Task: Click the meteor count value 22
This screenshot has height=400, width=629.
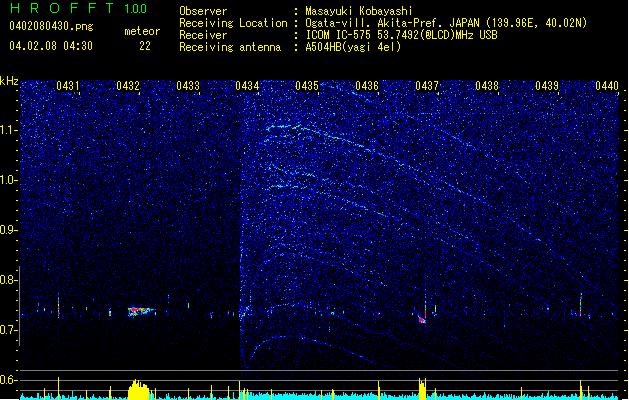Action: tap(145, 46)
